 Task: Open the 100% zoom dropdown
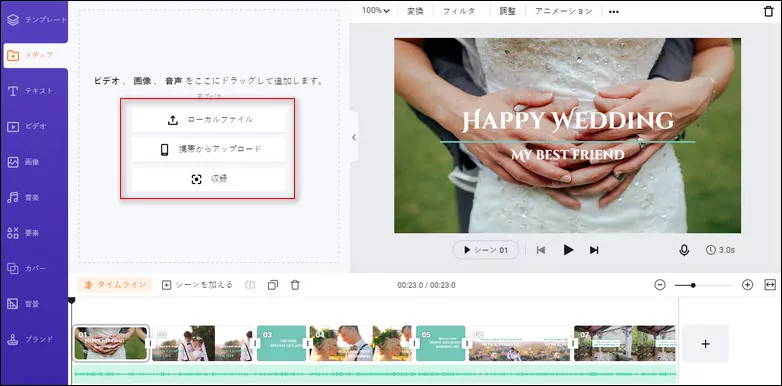[376, 11]
